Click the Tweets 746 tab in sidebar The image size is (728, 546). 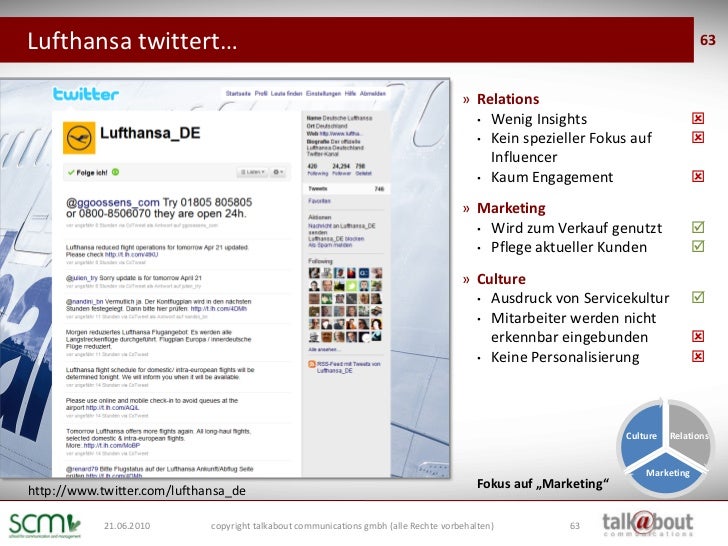coord(346,189)
